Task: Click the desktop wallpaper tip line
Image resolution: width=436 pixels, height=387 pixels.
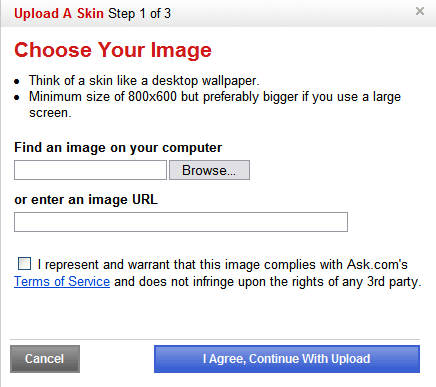Action: (144, 81)
